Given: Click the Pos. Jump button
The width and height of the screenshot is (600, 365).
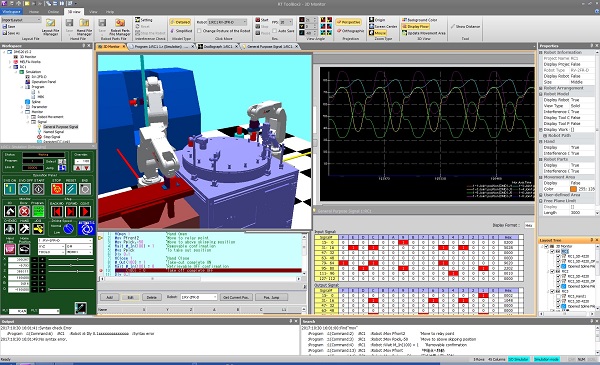Looking at the screenshot, I should [x=271, y=297].
